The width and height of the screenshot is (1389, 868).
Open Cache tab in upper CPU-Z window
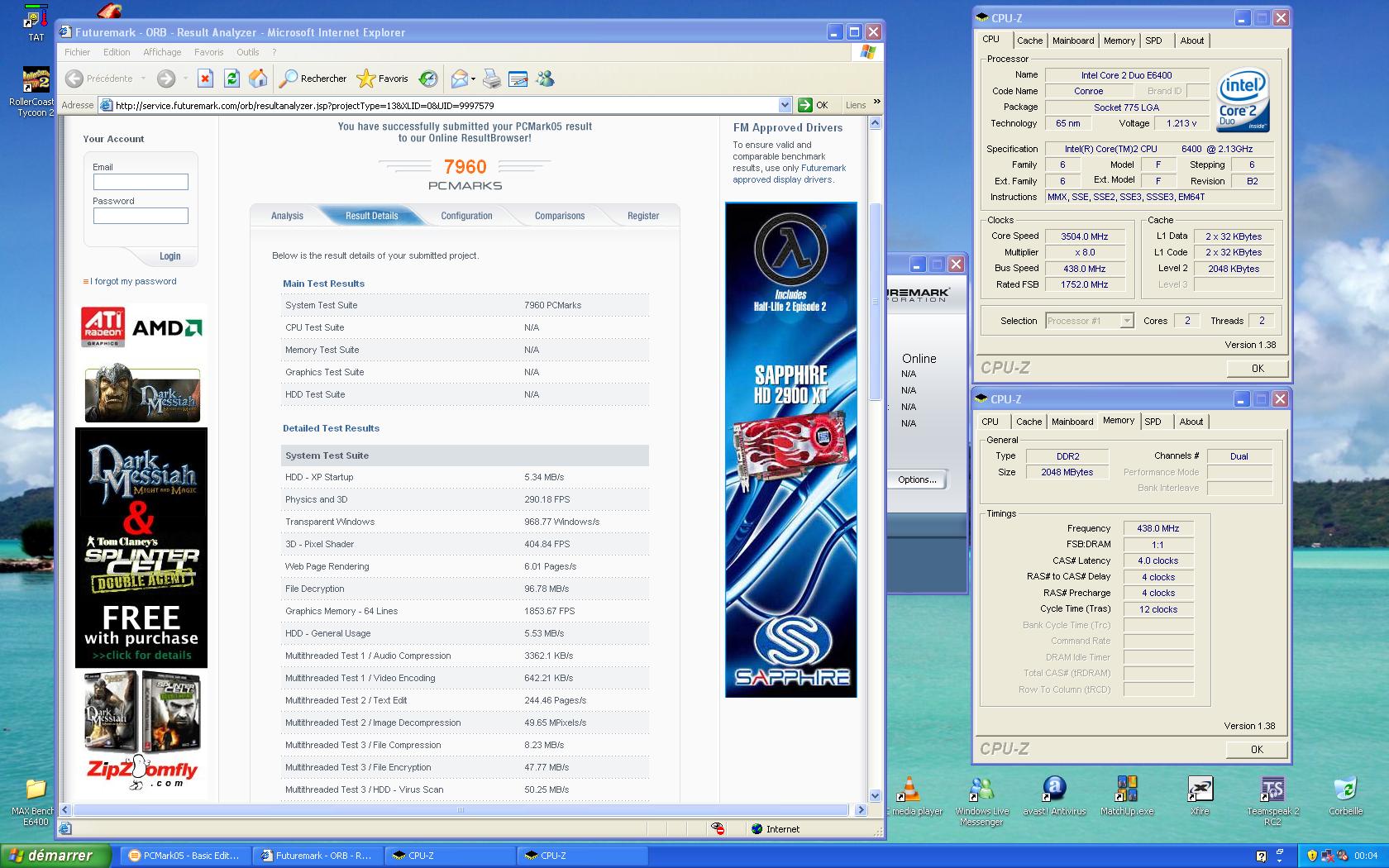[1029, 41]
